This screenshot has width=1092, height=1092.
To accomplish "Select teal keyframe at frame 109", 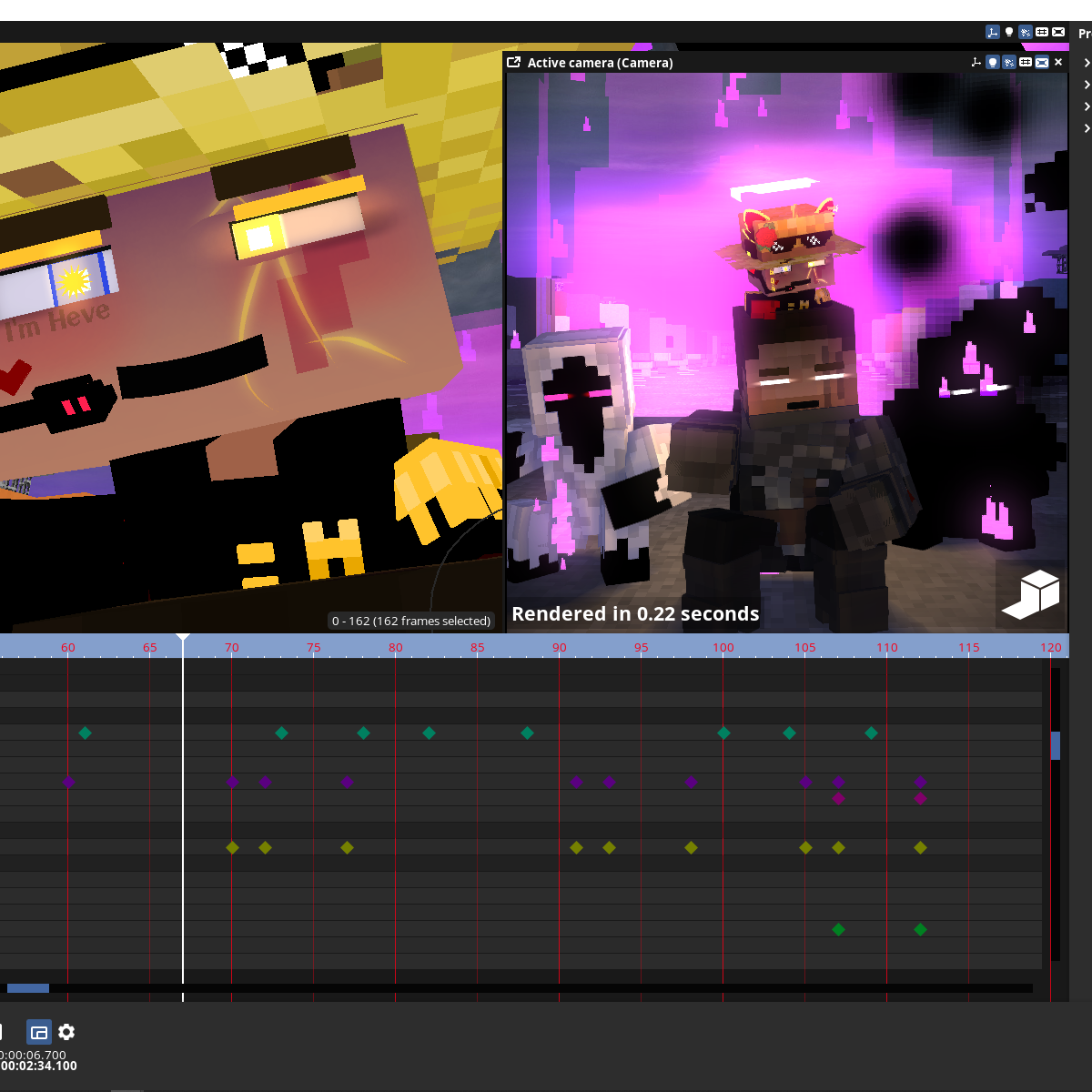I will (871, 733).
